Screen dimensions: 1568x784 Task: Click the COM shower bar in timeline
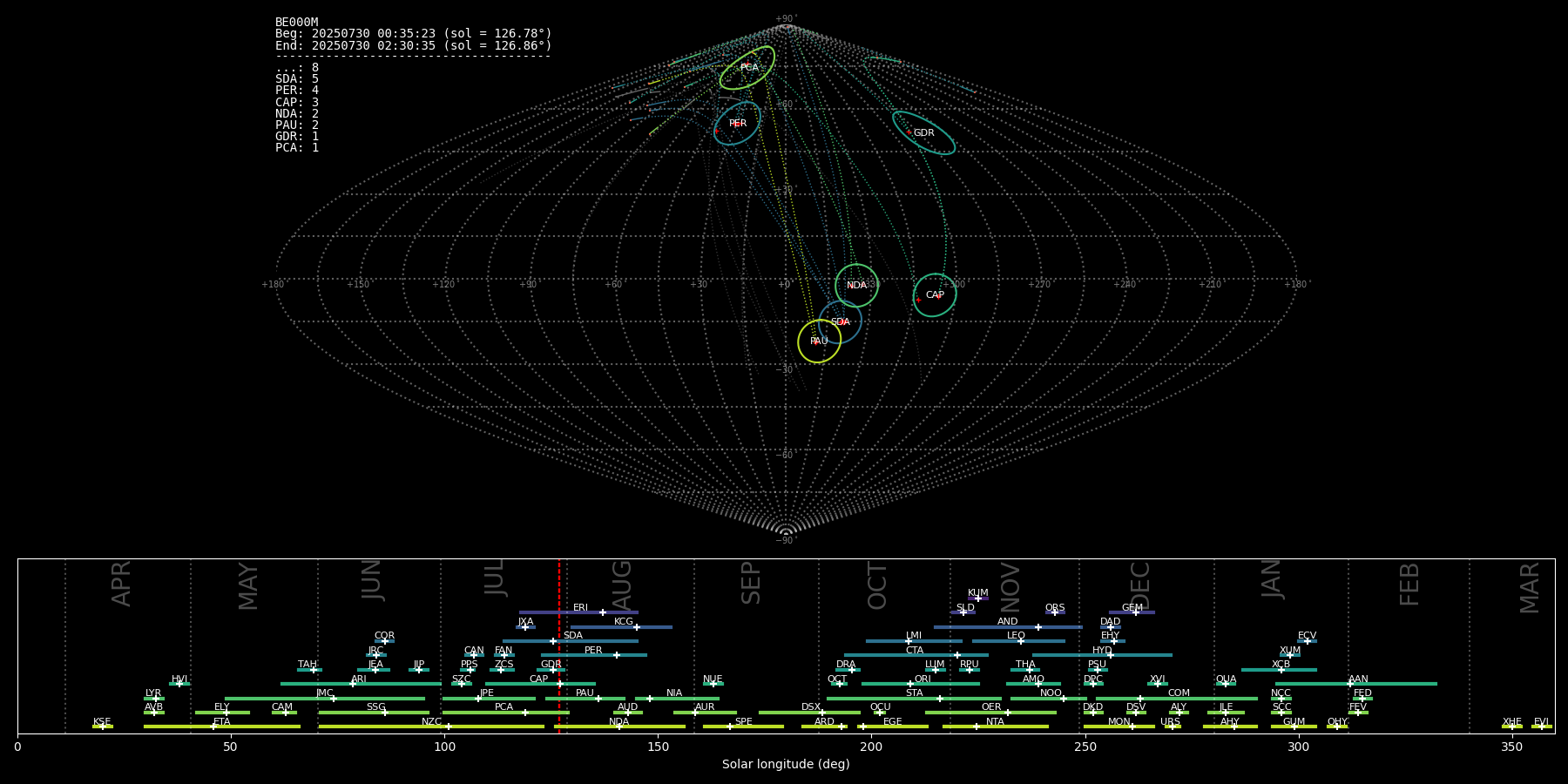tap(1177, 699)
